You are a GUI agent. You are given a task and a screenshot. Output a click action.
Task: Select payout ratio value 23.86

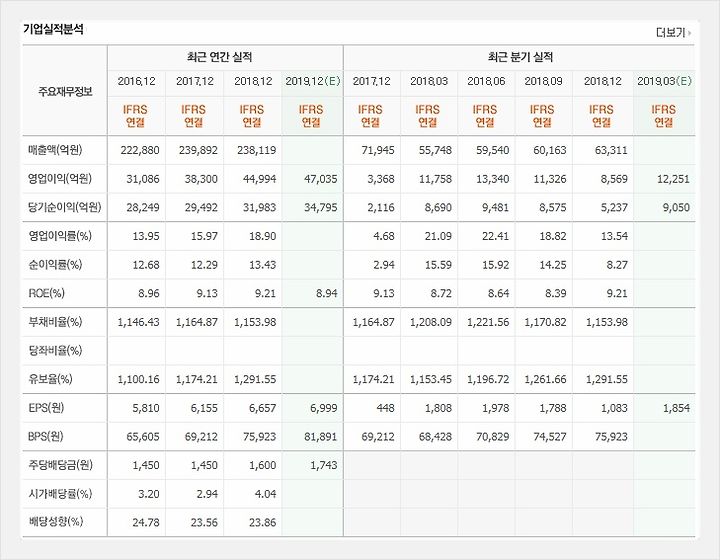click(x=263, y=522)
